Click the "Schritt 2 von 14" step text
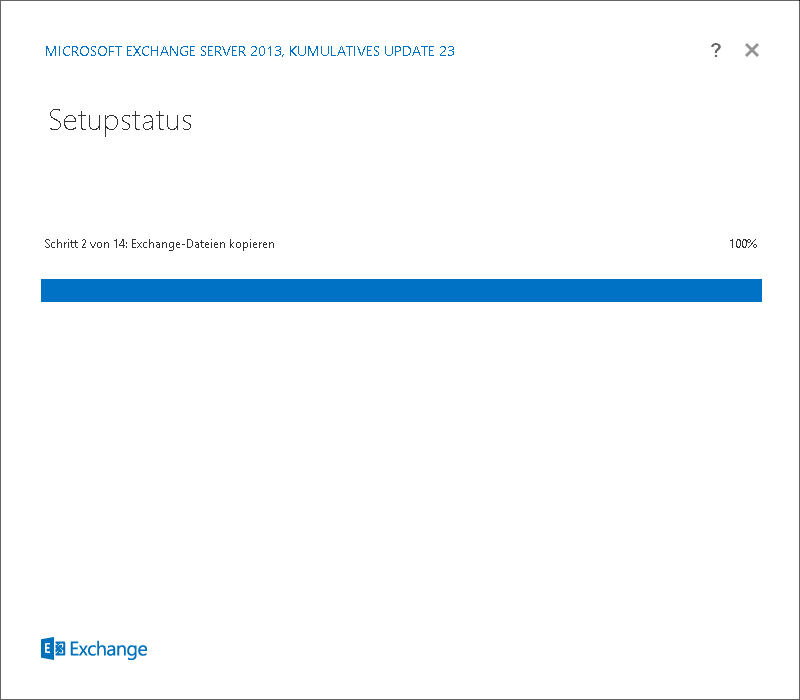Screen dimensions: 800x700 [85, 244]
